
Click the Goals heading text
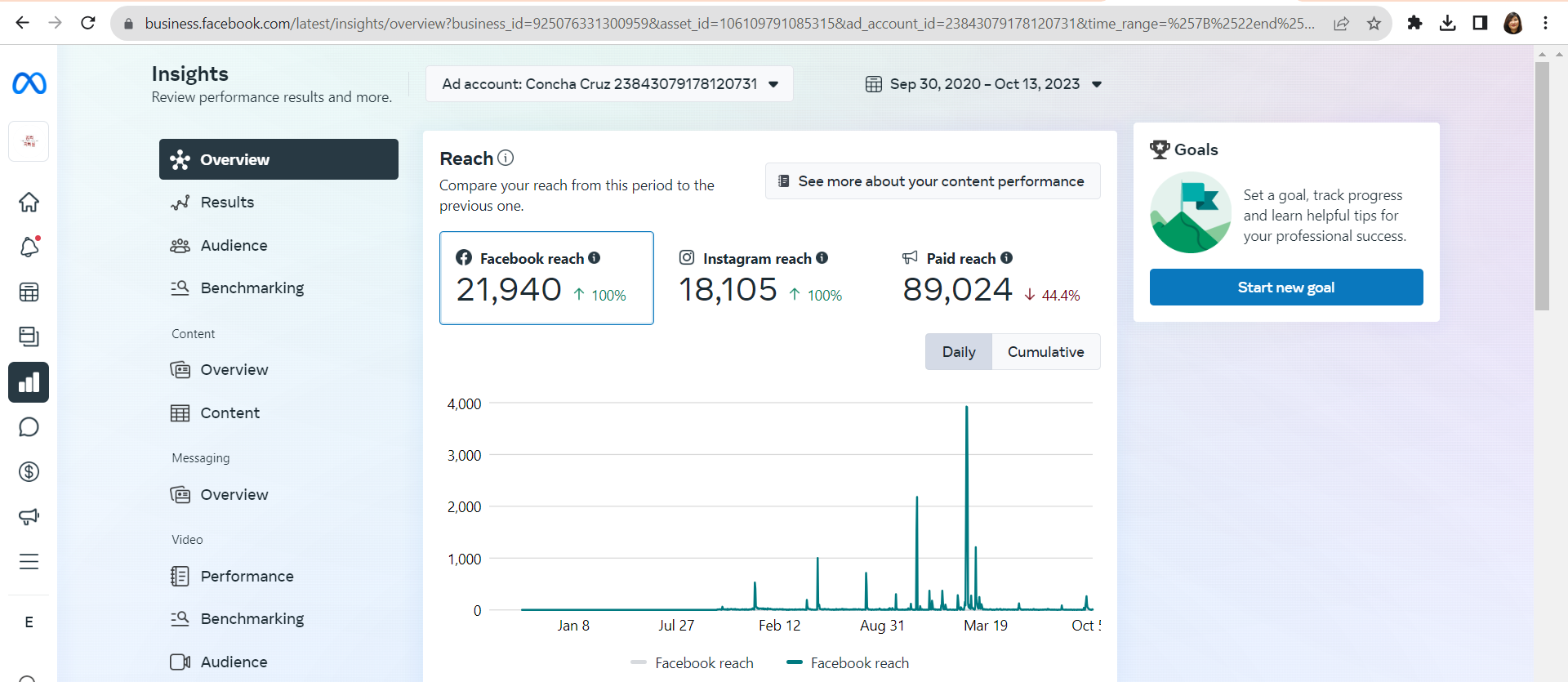point(1196,149)
